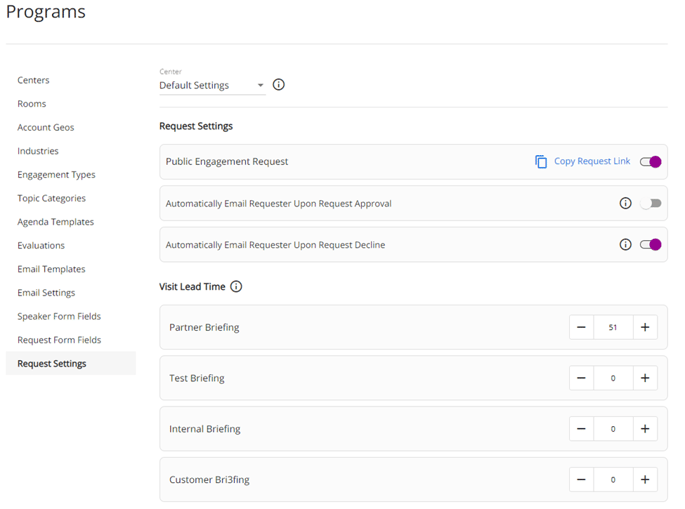The height and width of the screenshot is (509, 685).
Task: Select Agenda Templates from side menu
Action: click(x=55, y=222)
